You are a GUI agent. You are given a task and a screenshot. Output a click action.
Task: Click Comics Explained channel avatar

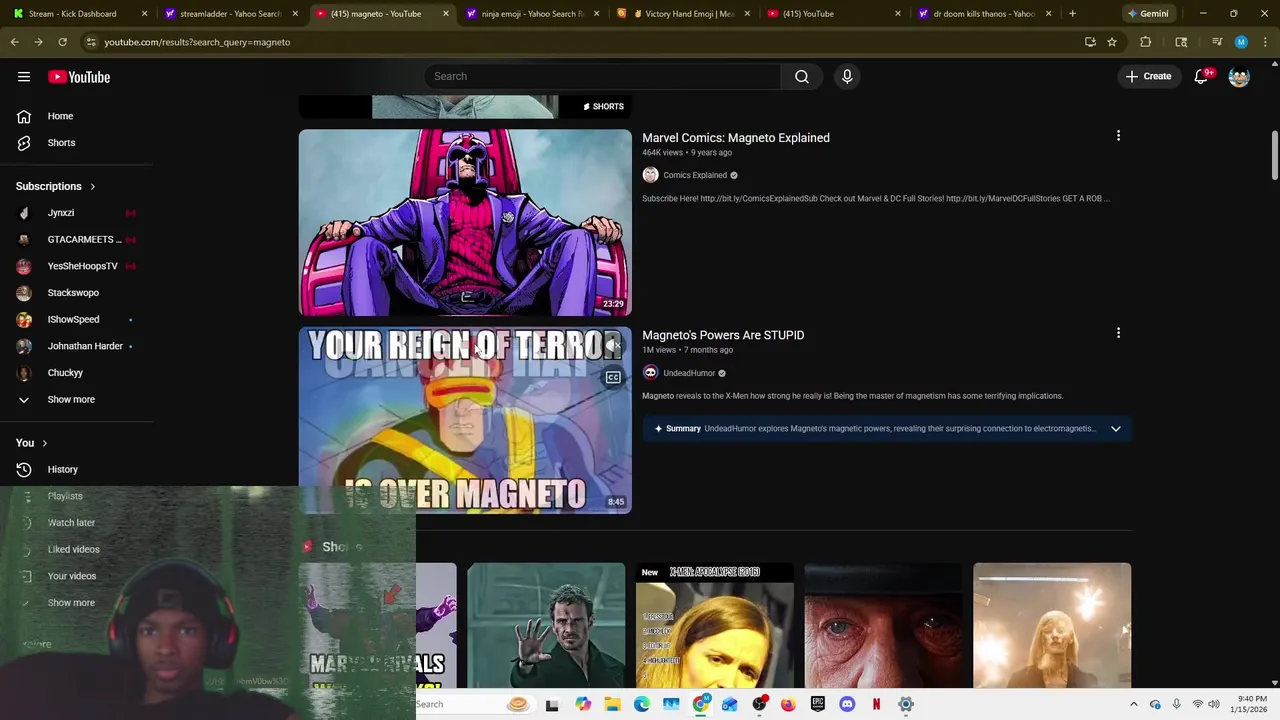coord(650,175)
